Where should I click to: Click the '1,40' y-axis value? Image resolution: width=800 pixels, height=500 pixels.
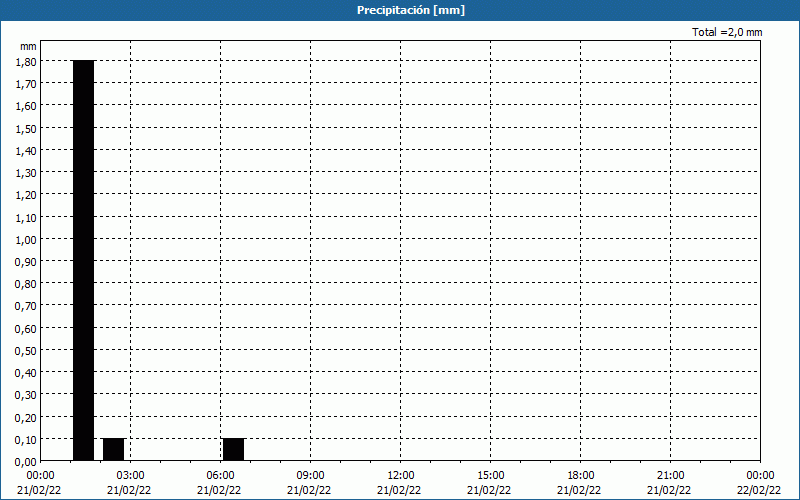coord(26,151)
